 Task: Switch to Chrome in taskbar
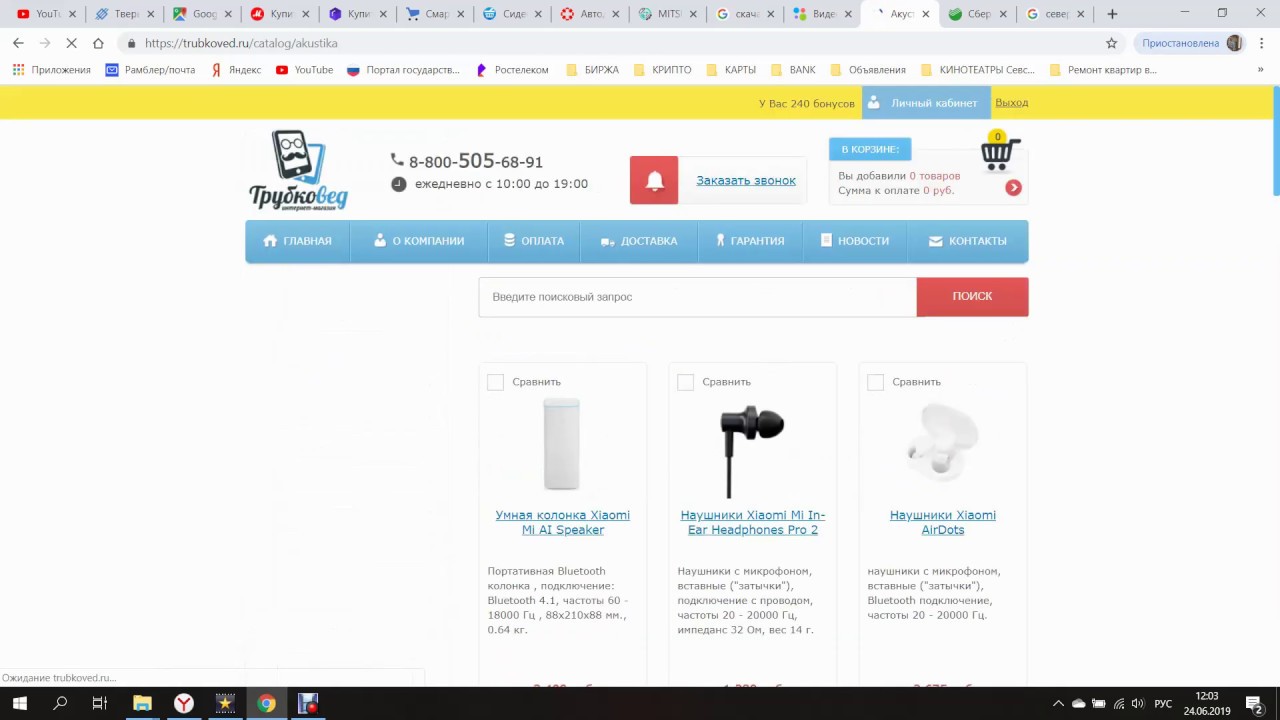(x=266, y=704)
